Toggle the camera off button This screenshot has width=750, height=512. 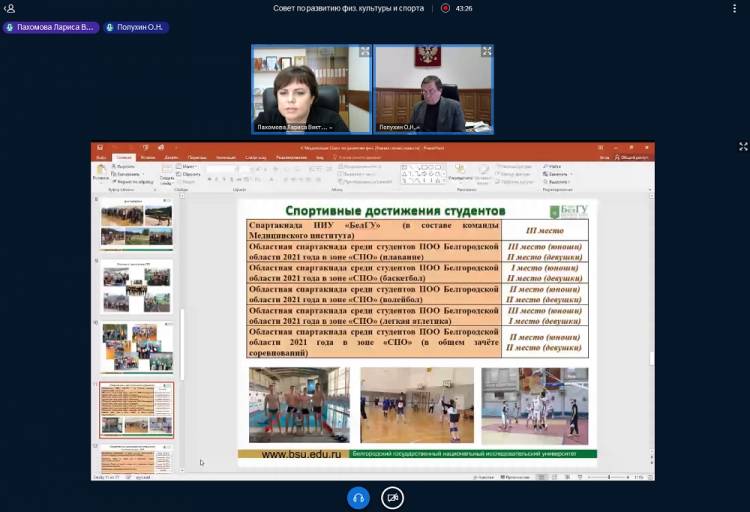tap(392, 497)
